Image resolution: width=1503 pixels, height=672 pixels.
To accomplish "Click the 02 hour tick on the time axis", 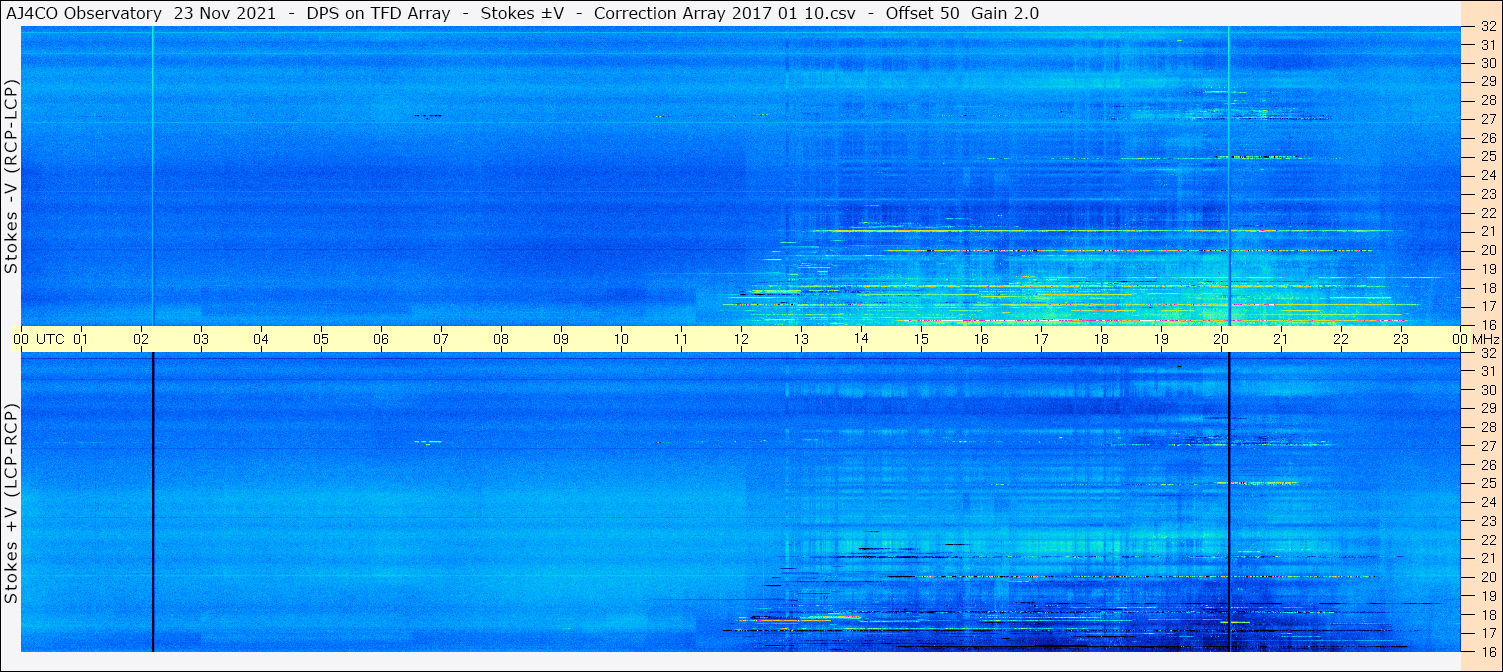I will 141,339.
